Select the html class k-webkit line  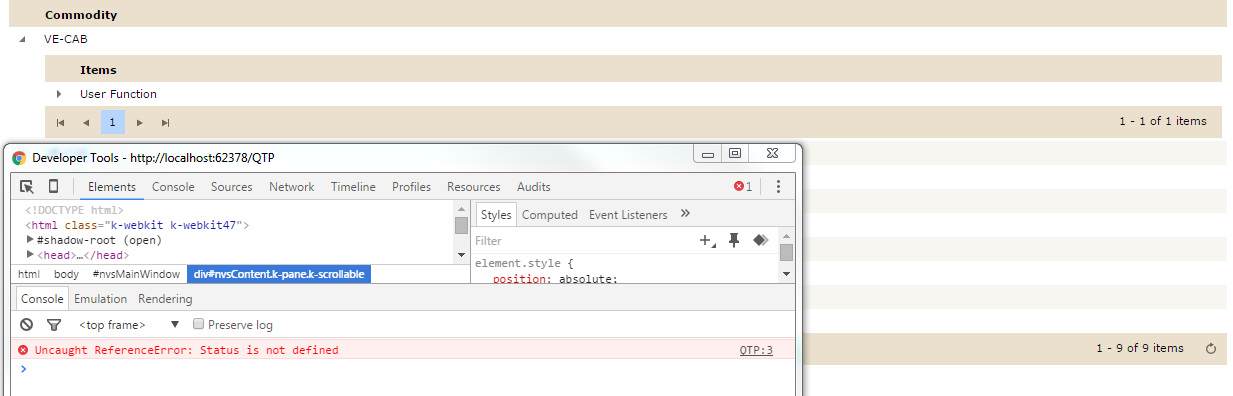pos(137,226)
